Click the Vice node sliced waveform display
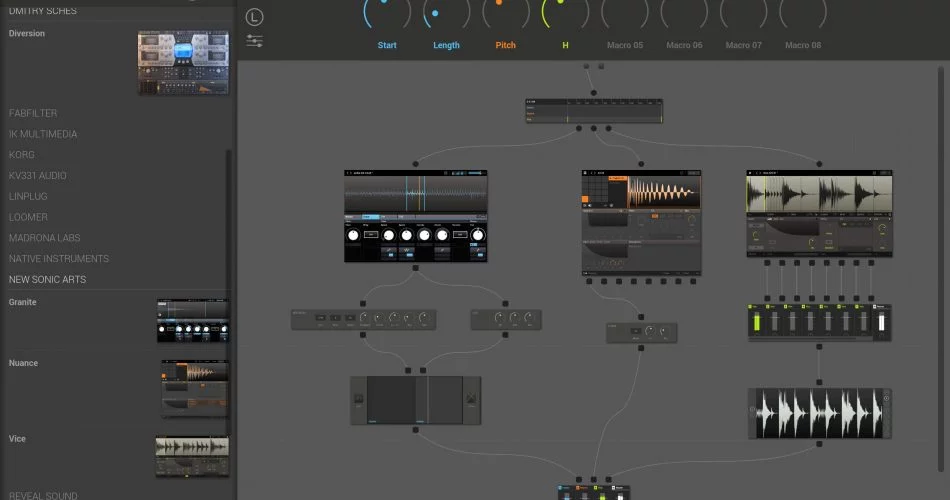 (x=819, y=194)
